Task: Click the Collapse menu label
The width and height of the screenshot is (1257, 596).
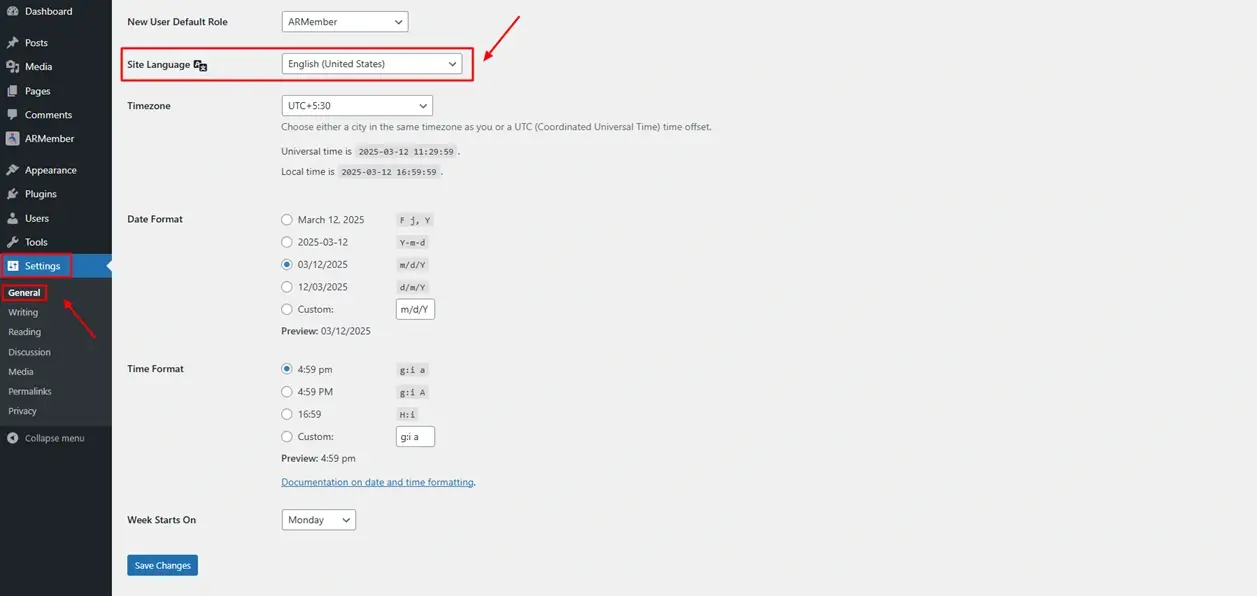Action: click(x=55, y=438)
